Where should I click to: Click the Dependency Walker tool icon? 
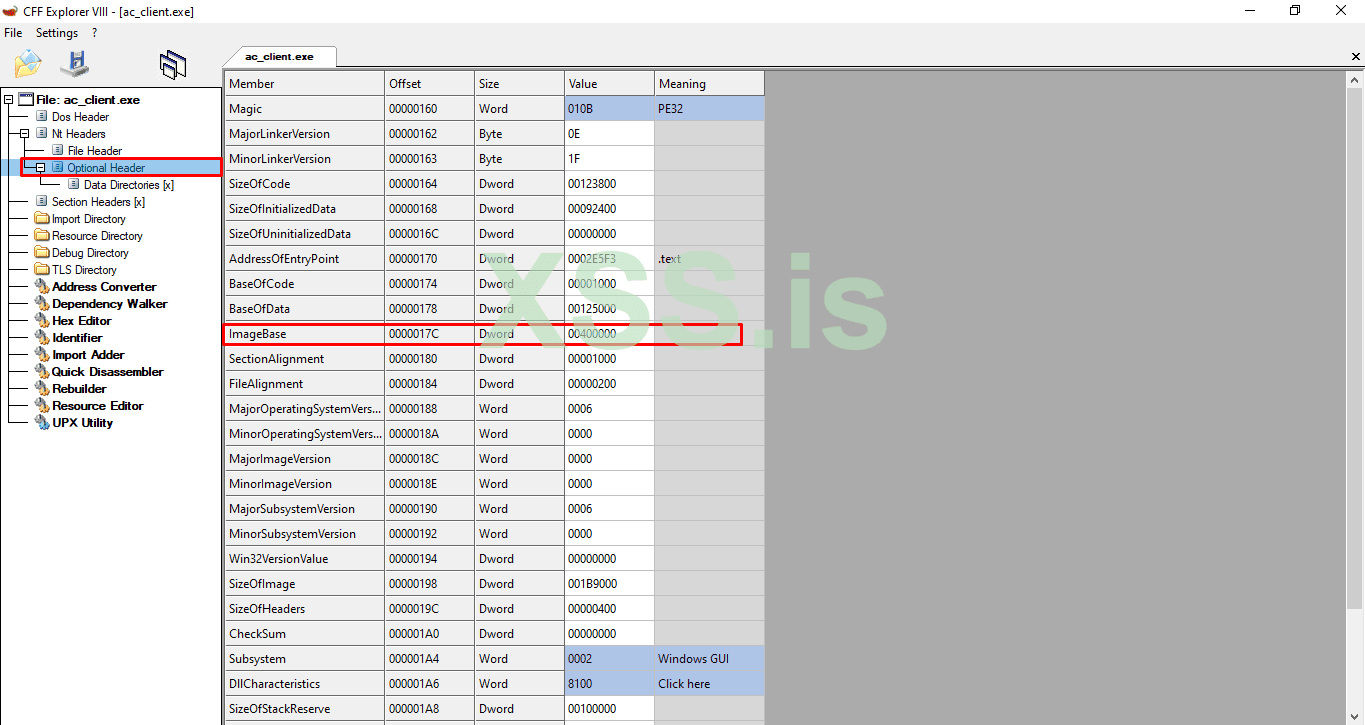pyautogui.click(x=42, y=304)
